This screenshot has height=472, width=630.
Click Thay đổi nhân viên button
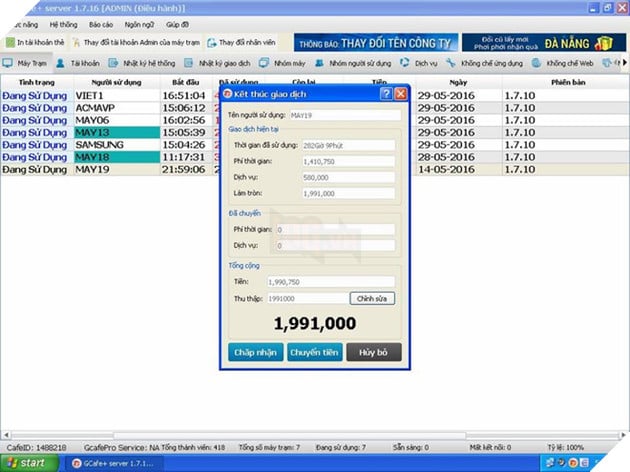[245, 43]
